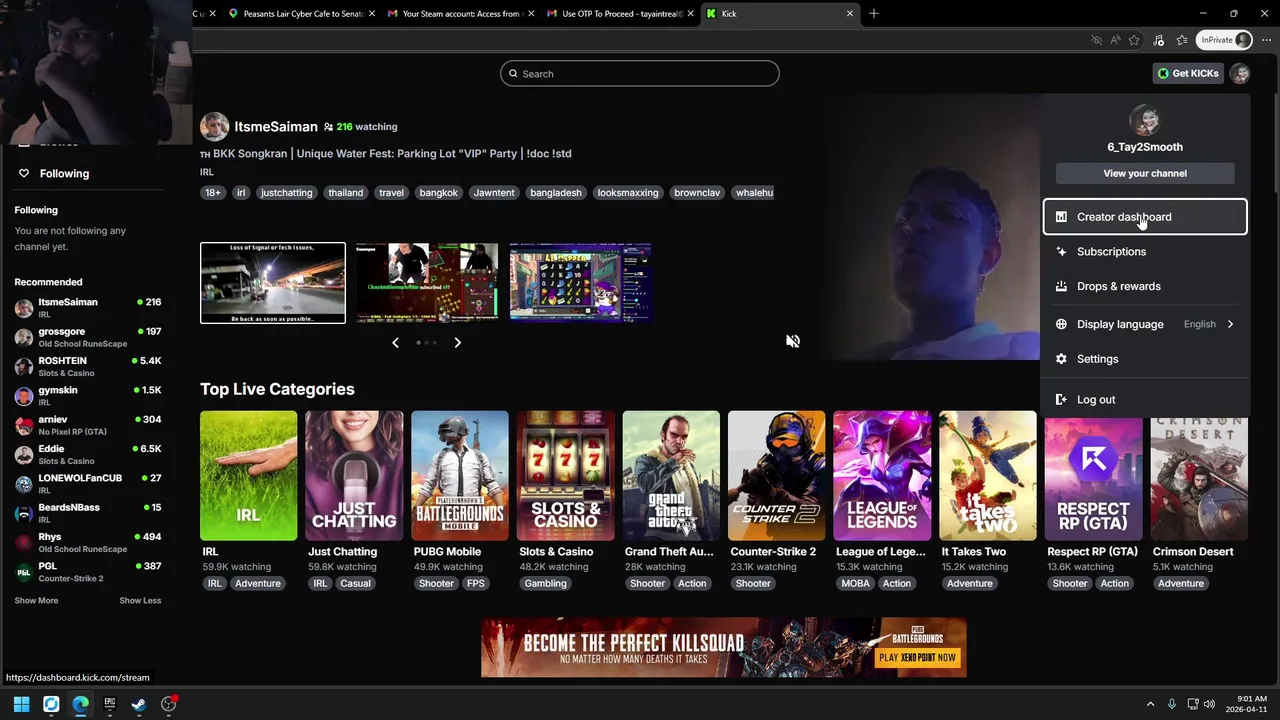Open gymskin channel avatar in sidebar
Image resolution: width=1280 pixels, height=720 pixels.
click(24, 396)
